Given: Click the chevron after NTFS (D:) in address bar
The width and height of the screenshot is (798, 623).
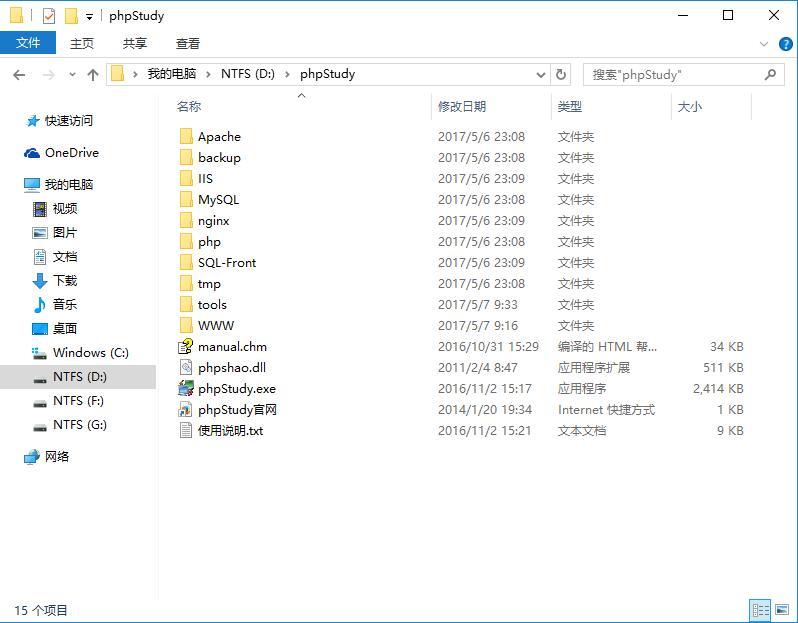Looking at the screenshot, I should click(x=288, y=74).
